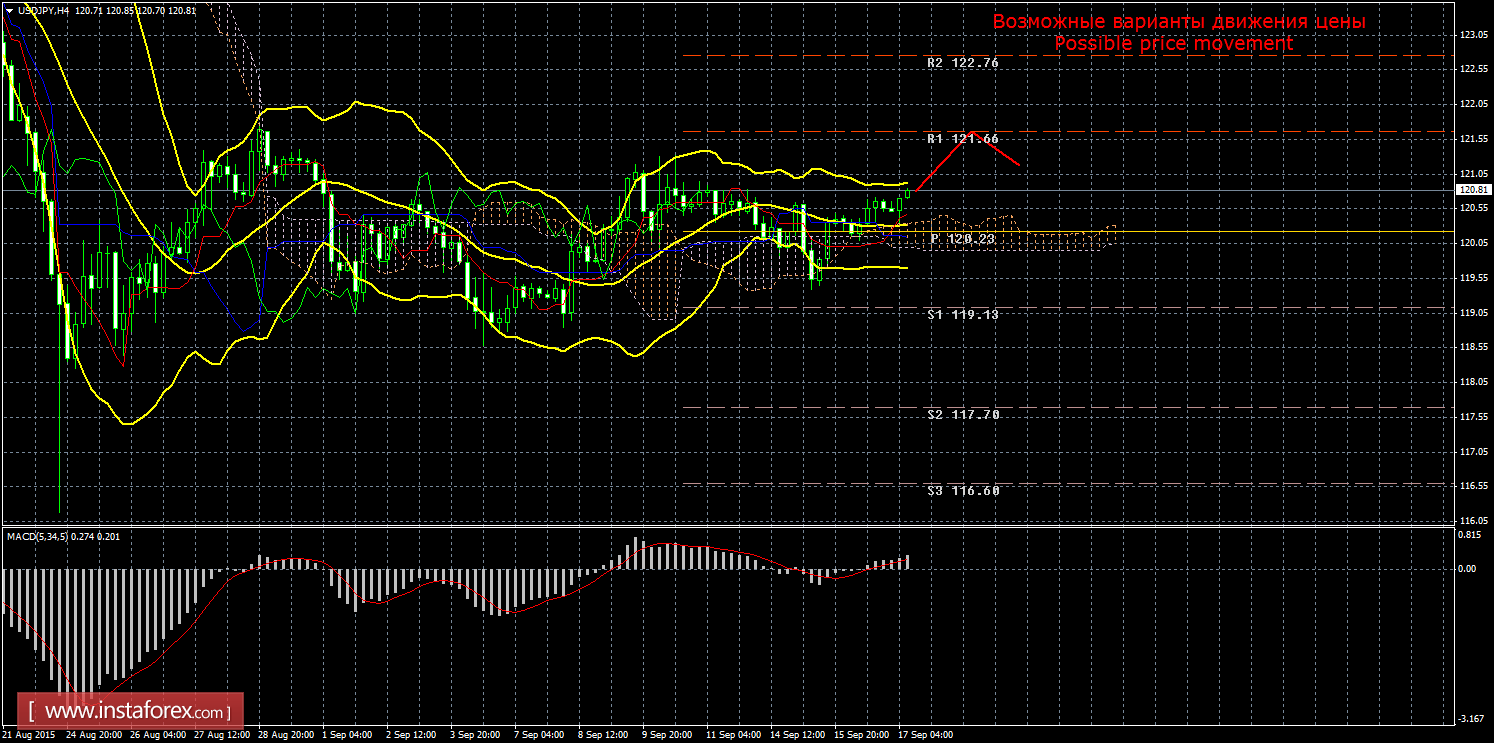The width and height of the screenshot is (1494, 743).
Task: Click the 27 Aug 12:00 time label
Action: pyautogui.click(x=221, y=735)
